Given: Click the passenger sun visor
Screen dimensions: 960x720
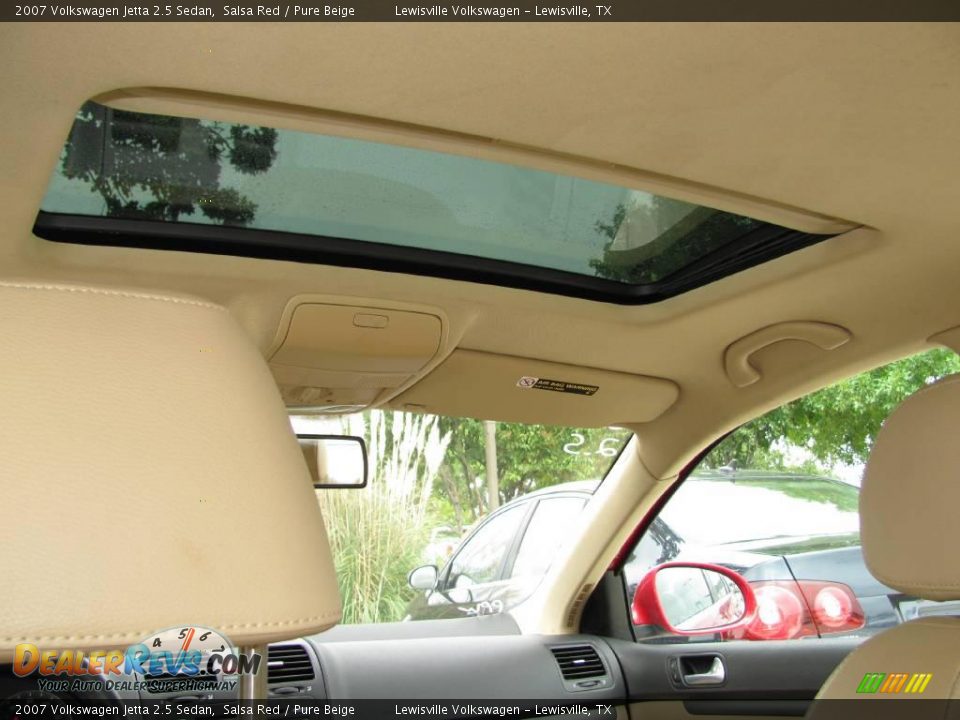Looking at the screenshot, I should point(534,387).
